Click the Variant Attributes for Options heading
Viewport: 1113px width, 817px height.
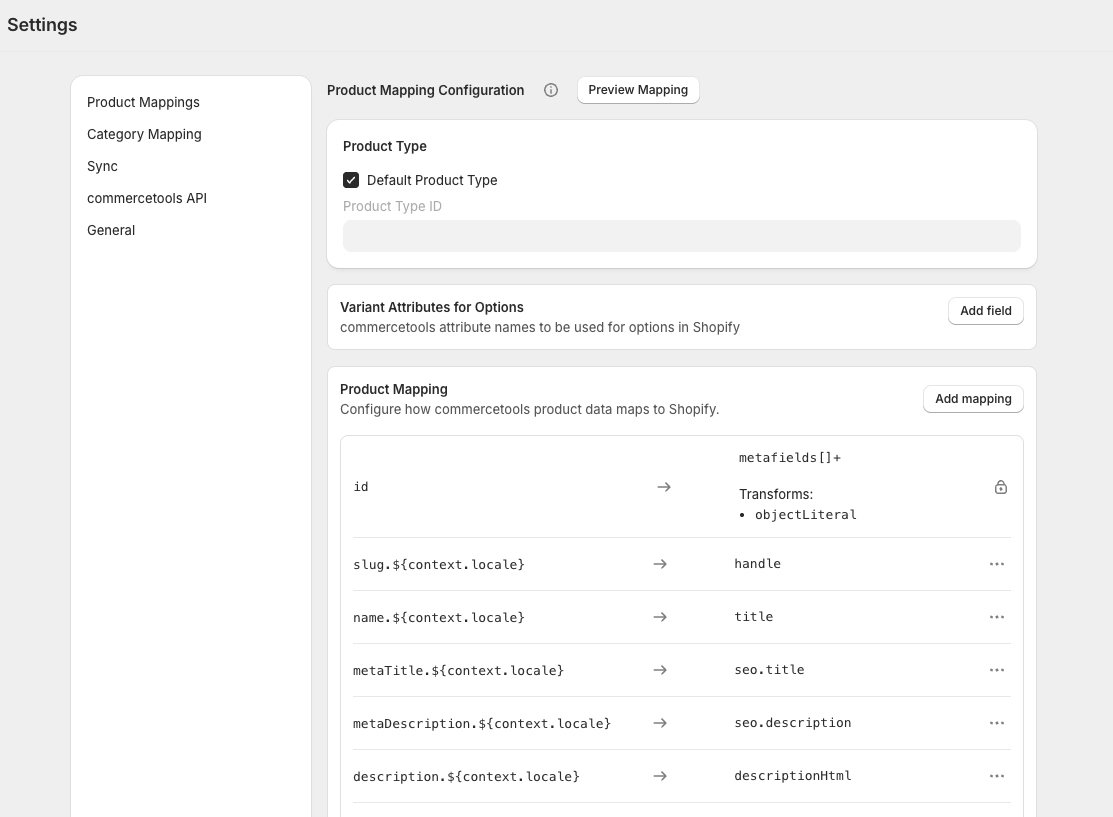pos(432,307)
